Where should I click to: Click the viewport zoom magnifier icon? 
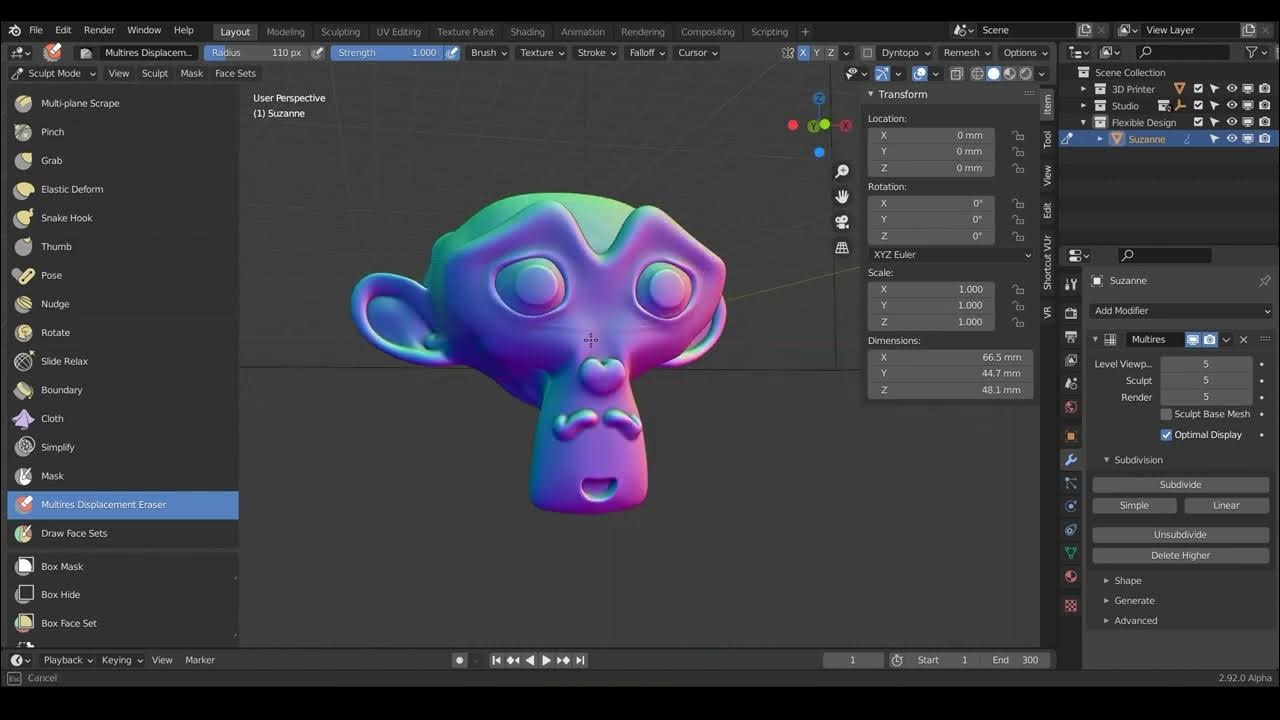click(x=842, y=172)
